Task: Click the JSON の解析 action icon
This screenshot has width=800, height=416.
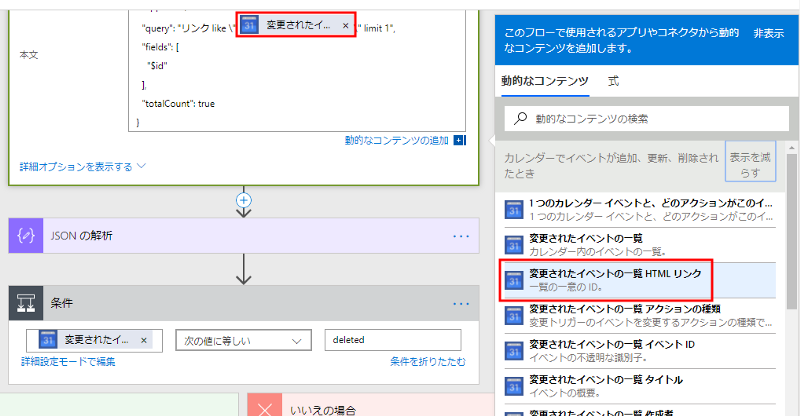Action: 25,236
